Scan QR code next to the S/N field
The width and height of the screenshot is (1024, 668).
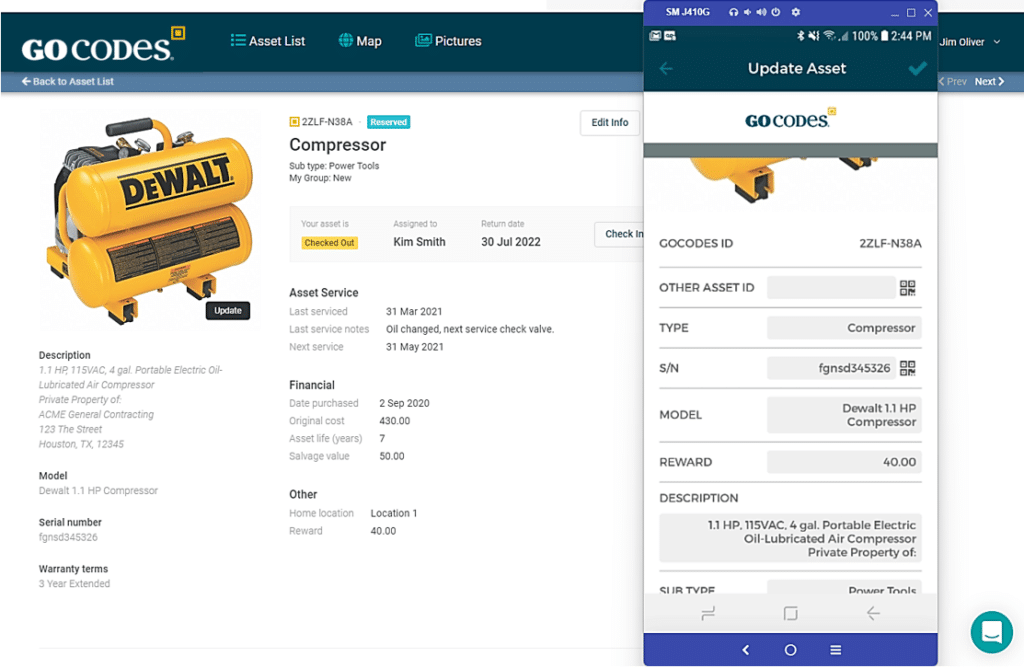(908, 367)
